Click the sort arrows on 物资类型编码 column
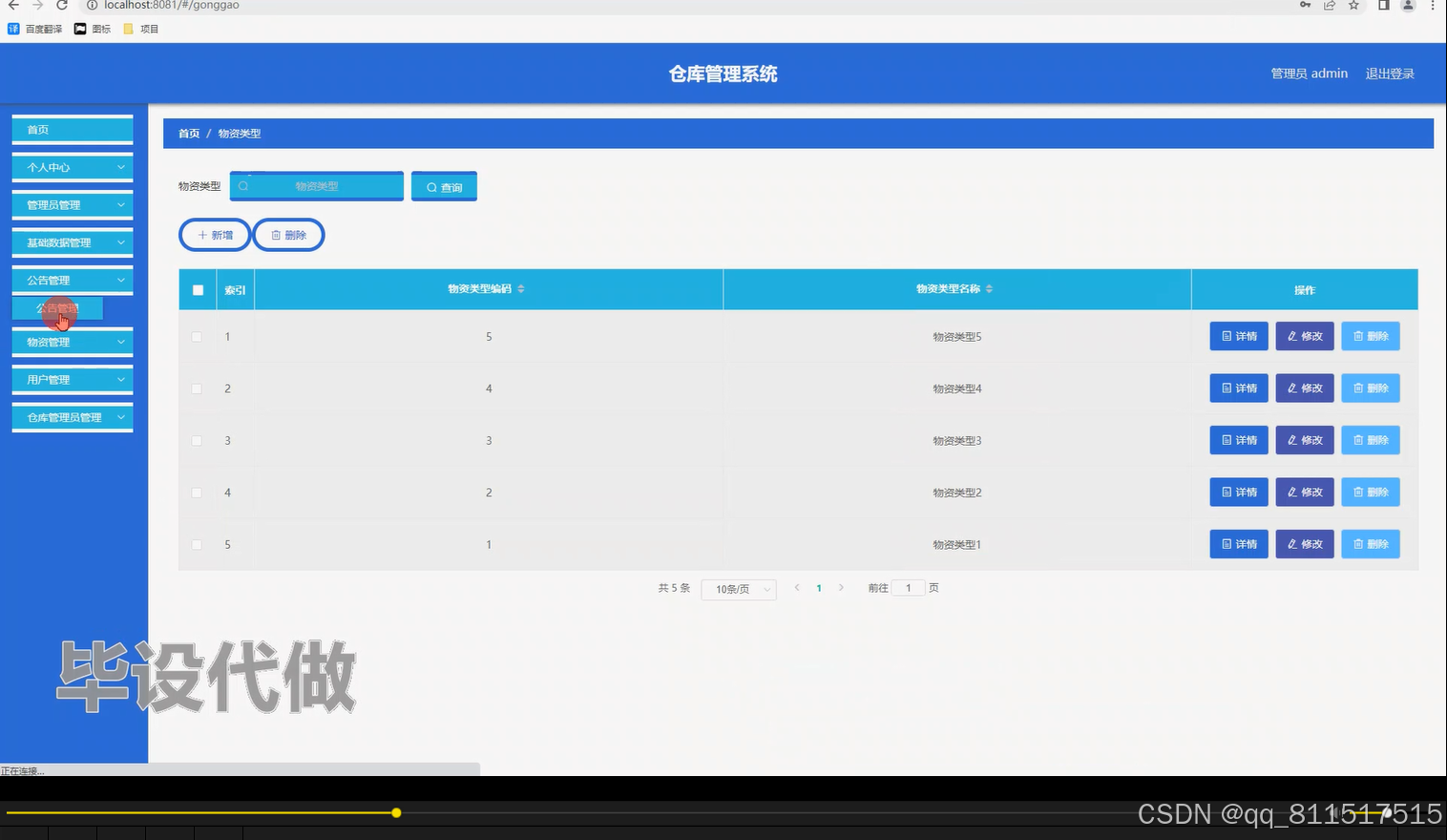 [x=520, y=288]
